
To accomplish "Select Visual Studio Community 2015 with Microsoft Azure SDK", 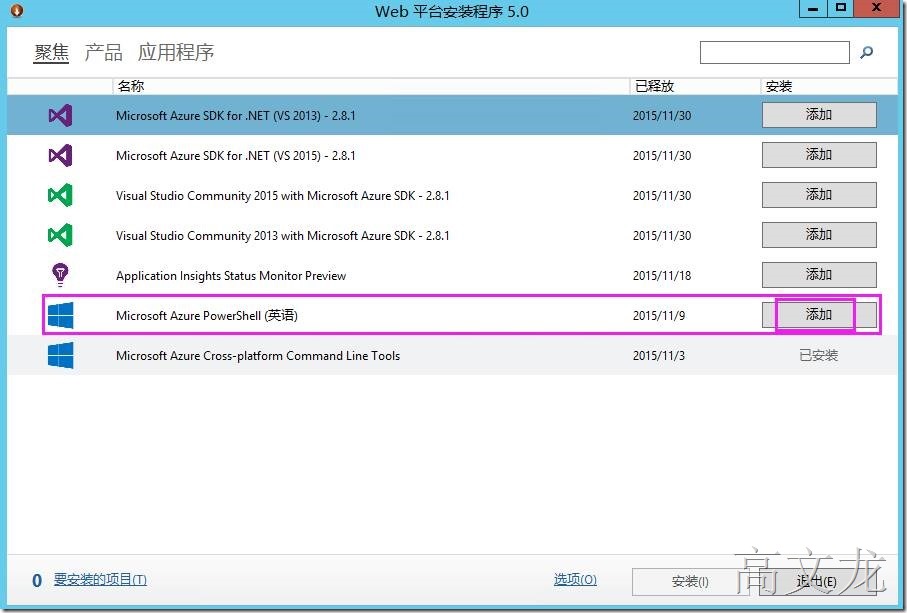I will tap(282, 195).
